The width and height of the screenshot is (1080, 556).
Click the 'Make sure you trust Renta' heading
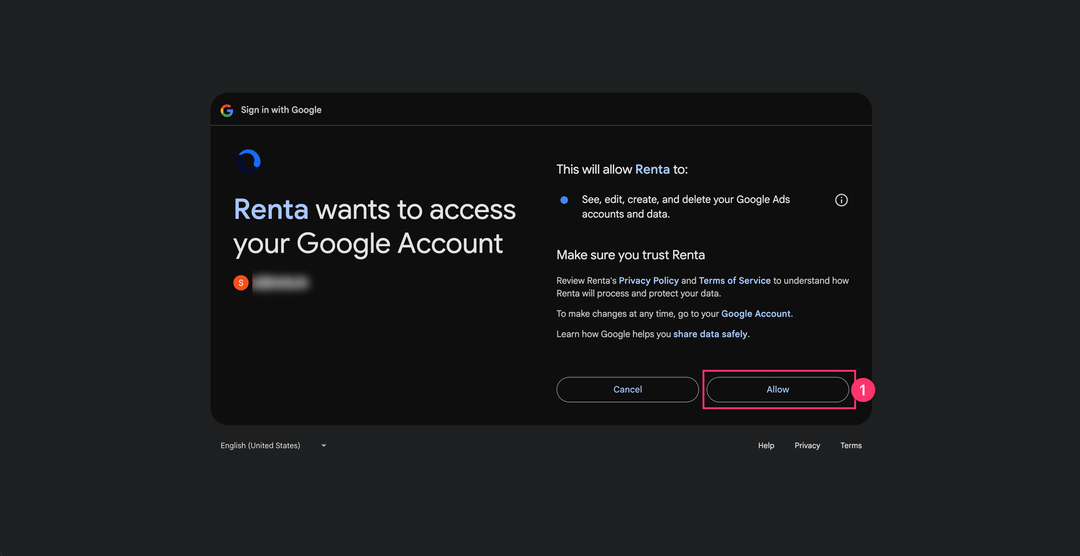[630, 255]
